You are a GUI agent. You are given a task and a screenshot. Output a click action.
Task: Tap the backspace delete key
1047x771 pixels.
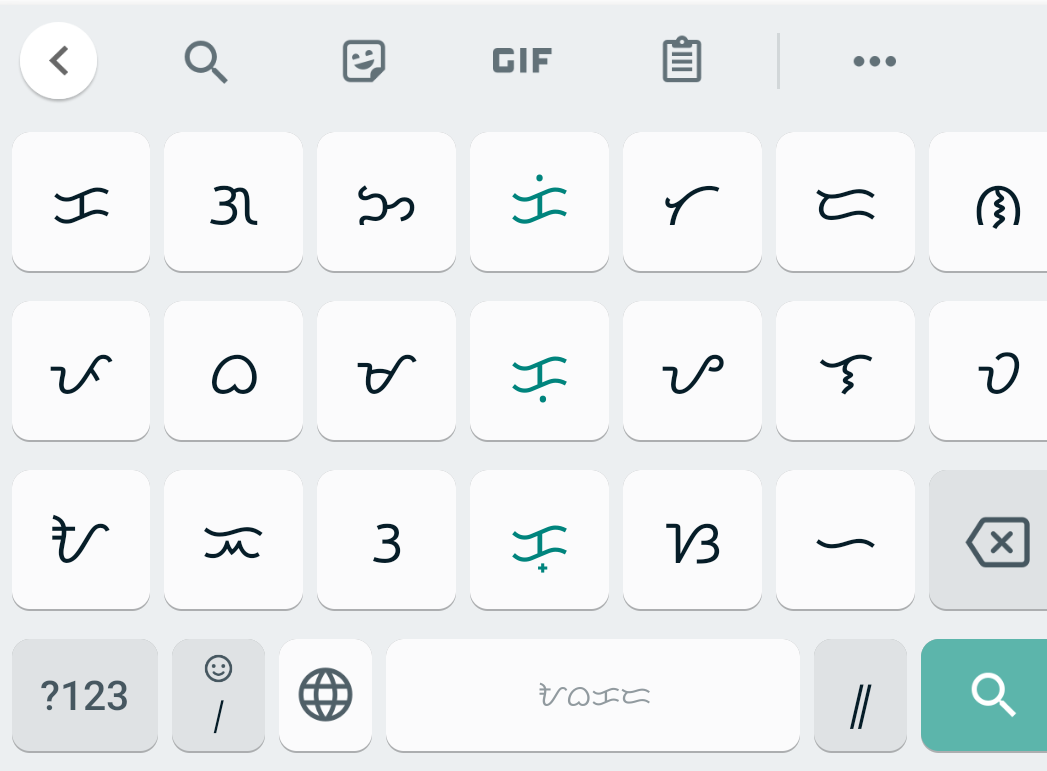coord(988,540)
